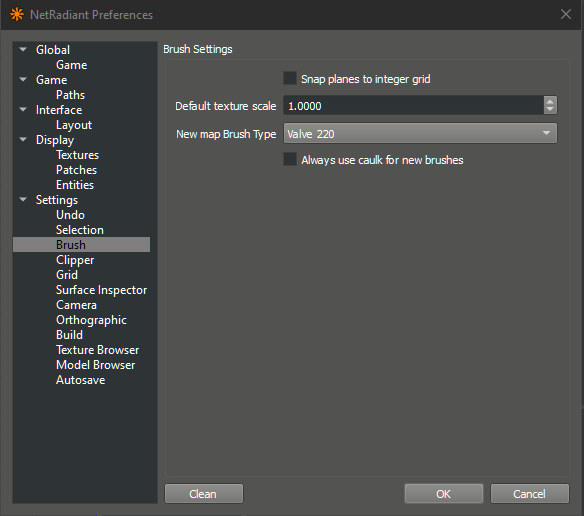Collapse the Global tree section
Screen dimensions: 584x516
pyautogui.click(x=23, y=50)
